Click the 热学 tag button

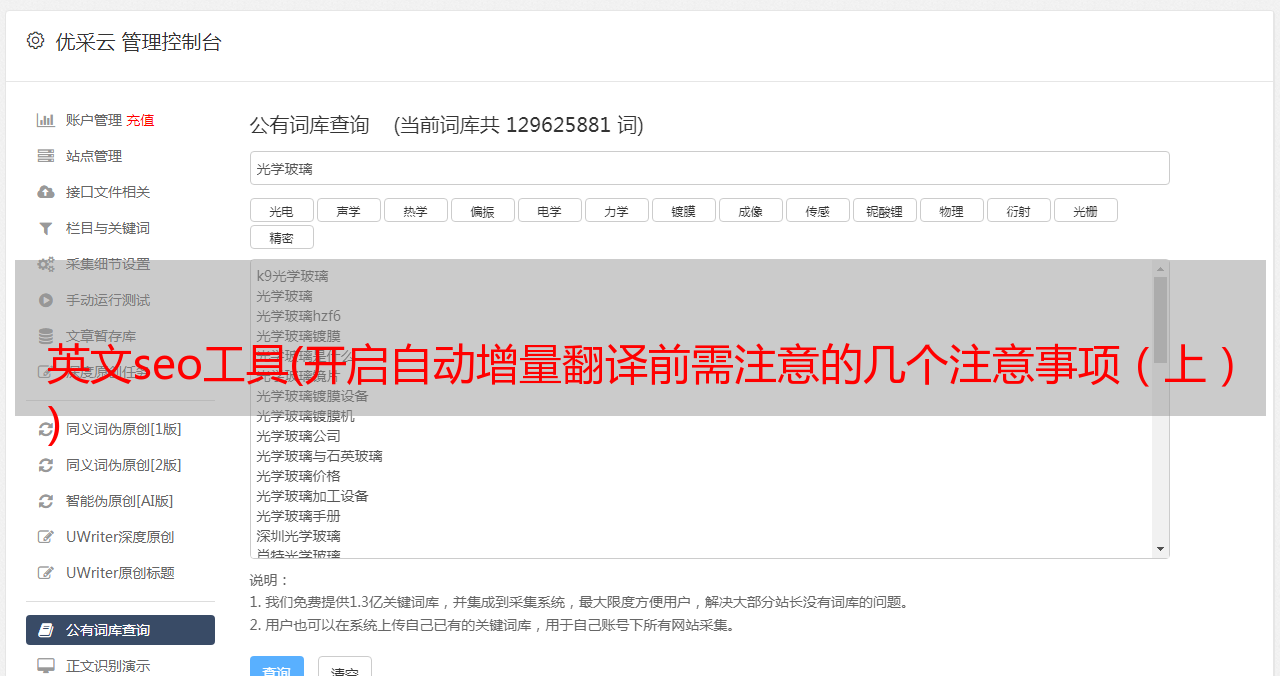click(415, 210)
